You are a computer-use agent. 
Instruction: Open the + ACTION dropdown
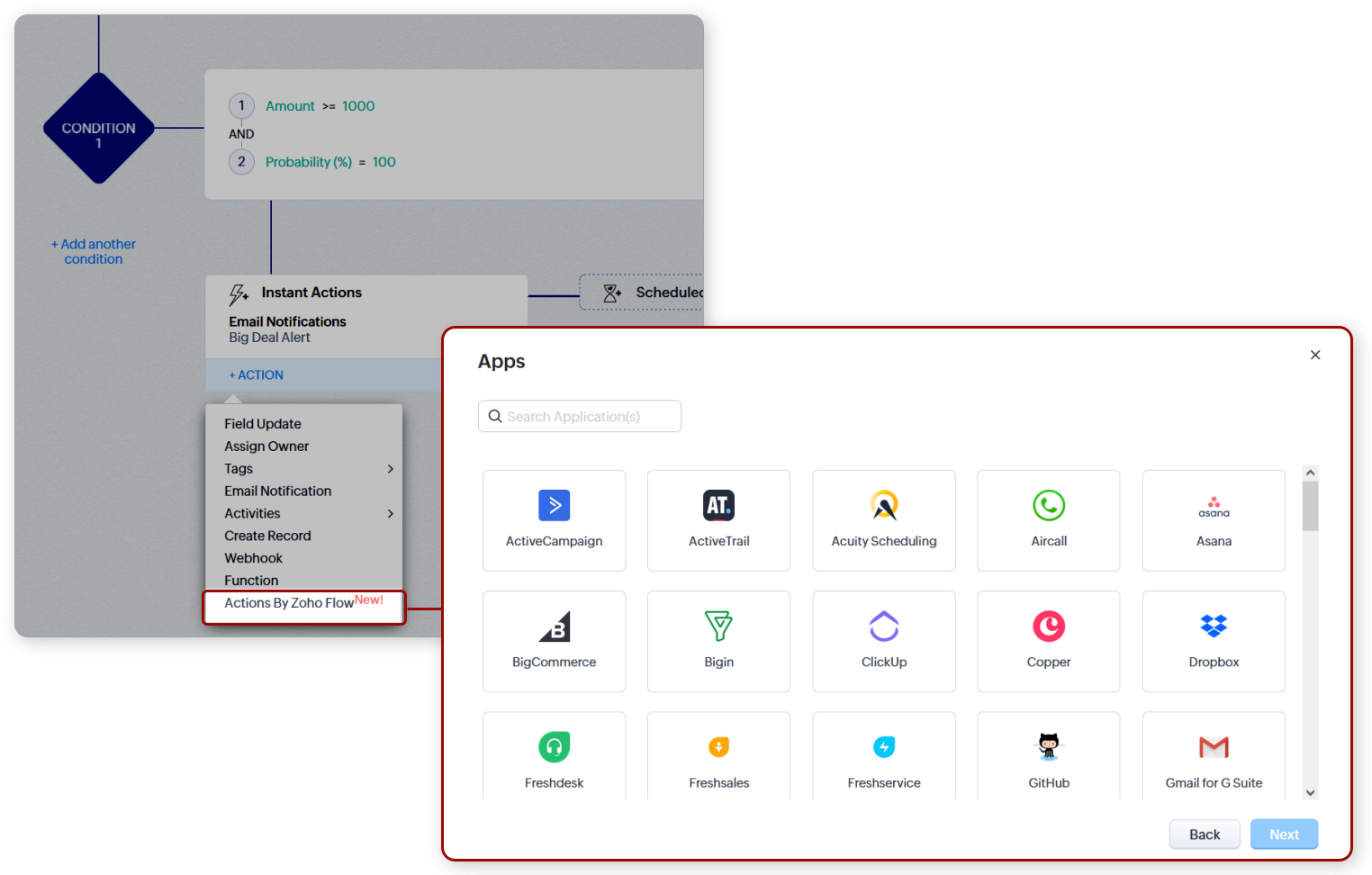pyautogui.click(x=257, y=375)
